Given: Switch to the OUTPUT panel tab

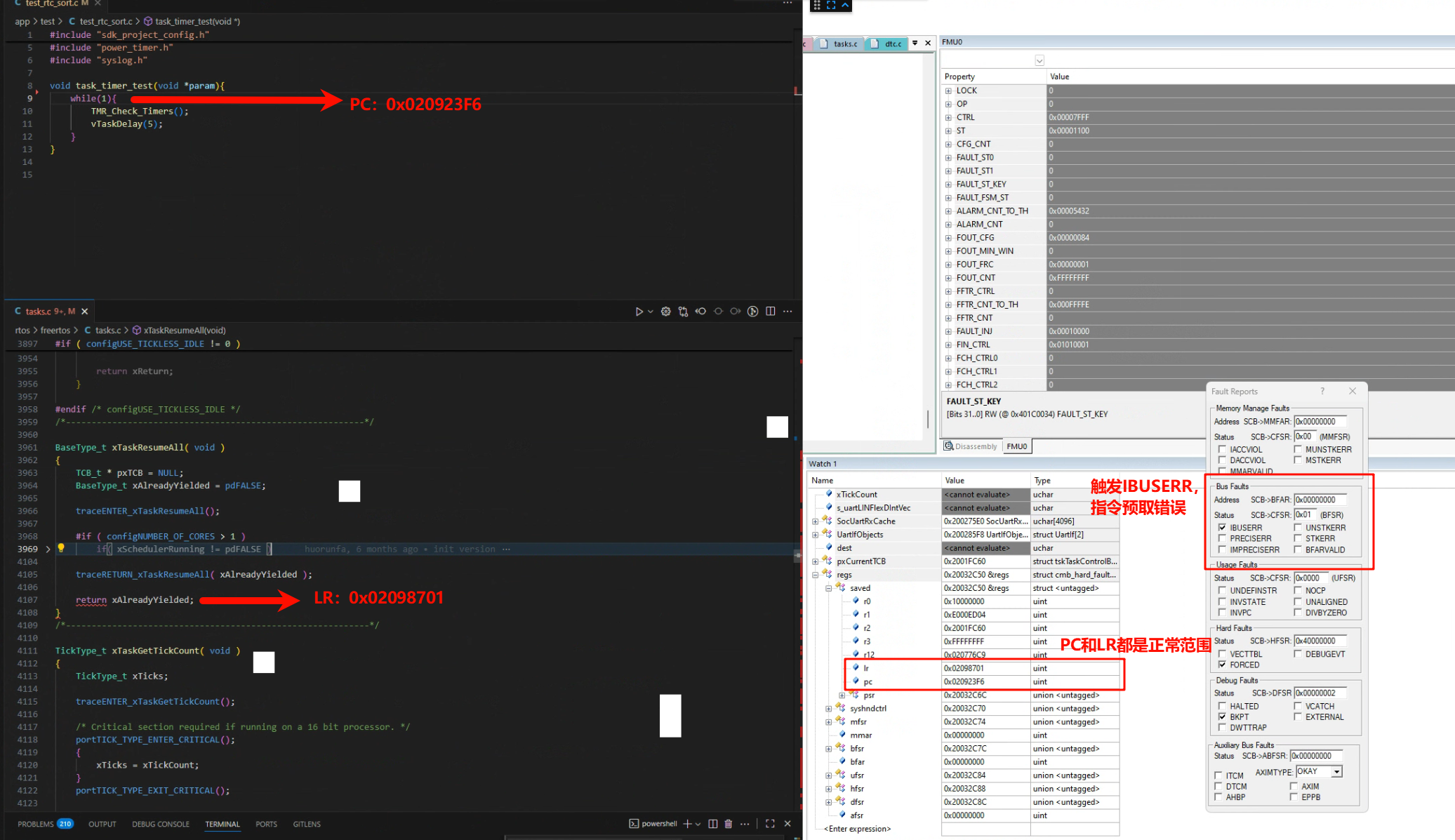Looking at the screenshot, I should click(102, 824).
